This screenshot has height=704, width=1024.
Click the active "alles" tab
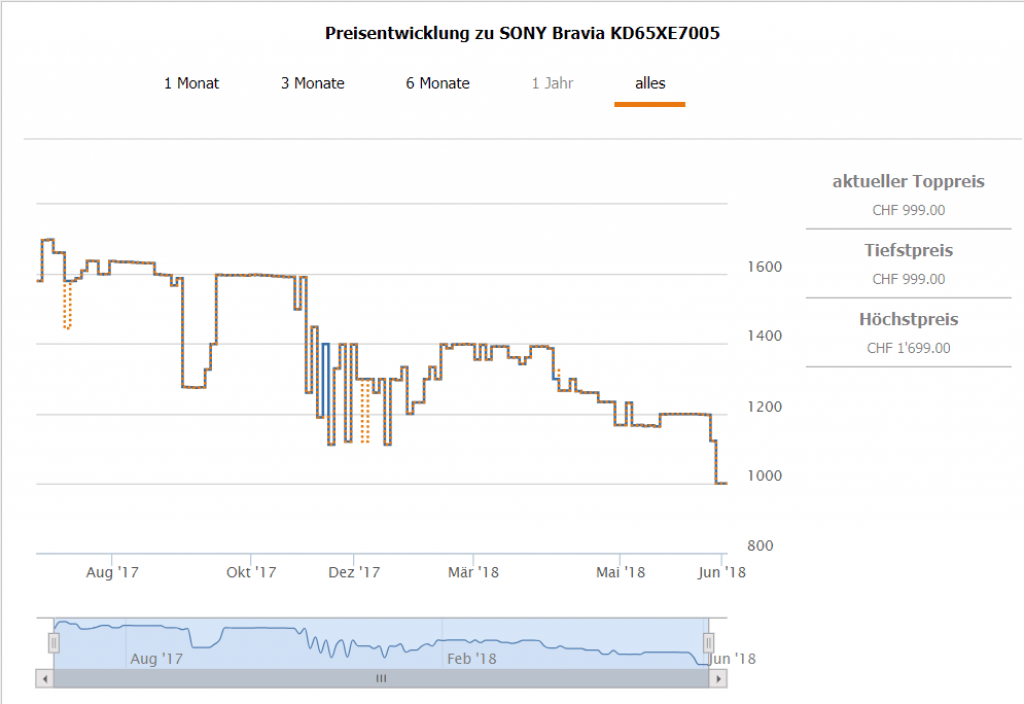coord(650,83)
